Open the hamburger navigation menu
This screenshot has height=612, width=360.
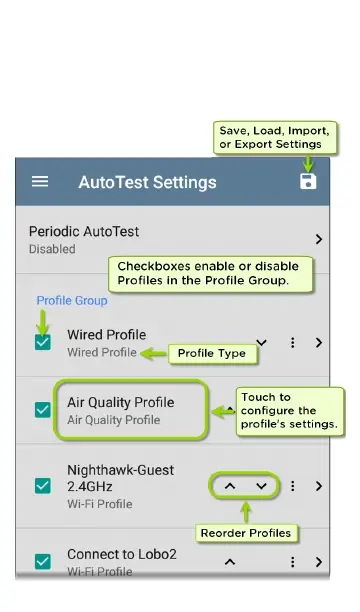click(40, 181)
